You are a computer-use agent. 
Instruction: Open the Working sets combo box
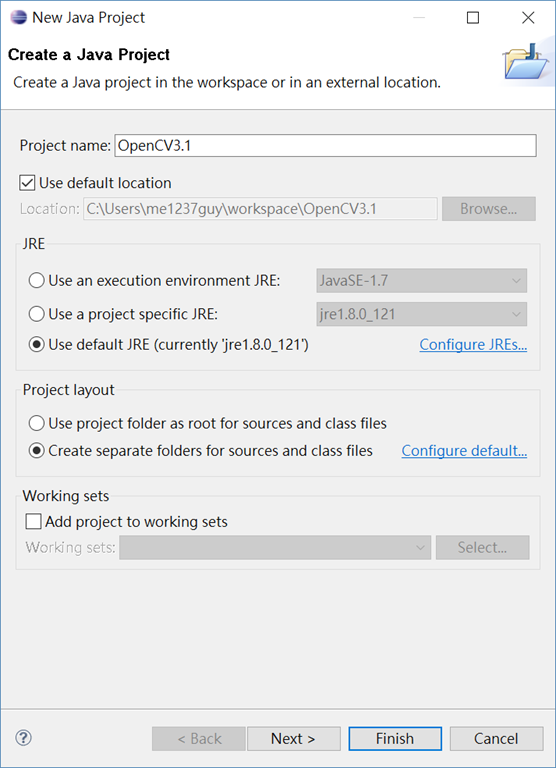point(275,547)
